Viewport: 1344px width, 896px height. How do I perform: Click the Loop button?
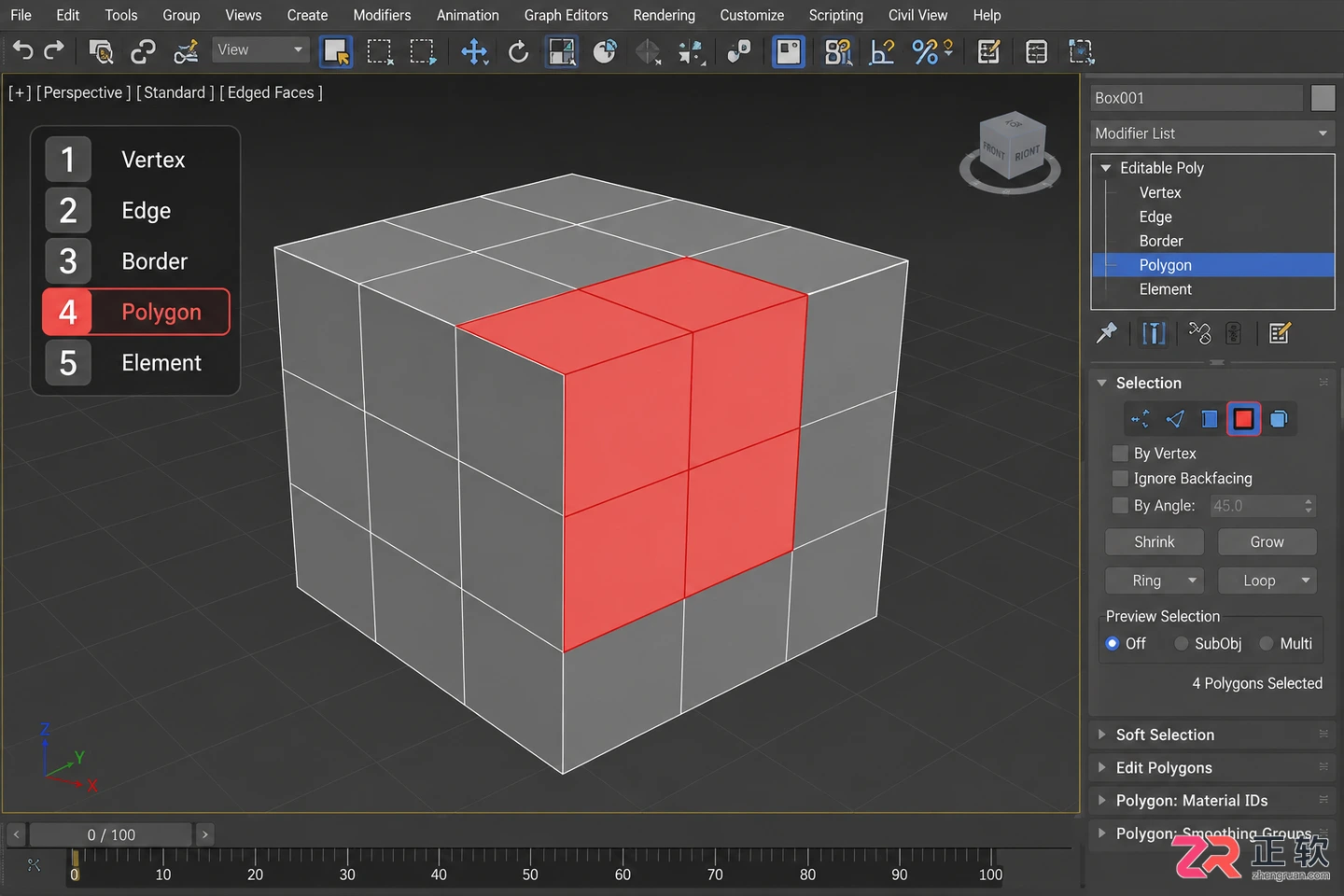tap(1267, 581)
